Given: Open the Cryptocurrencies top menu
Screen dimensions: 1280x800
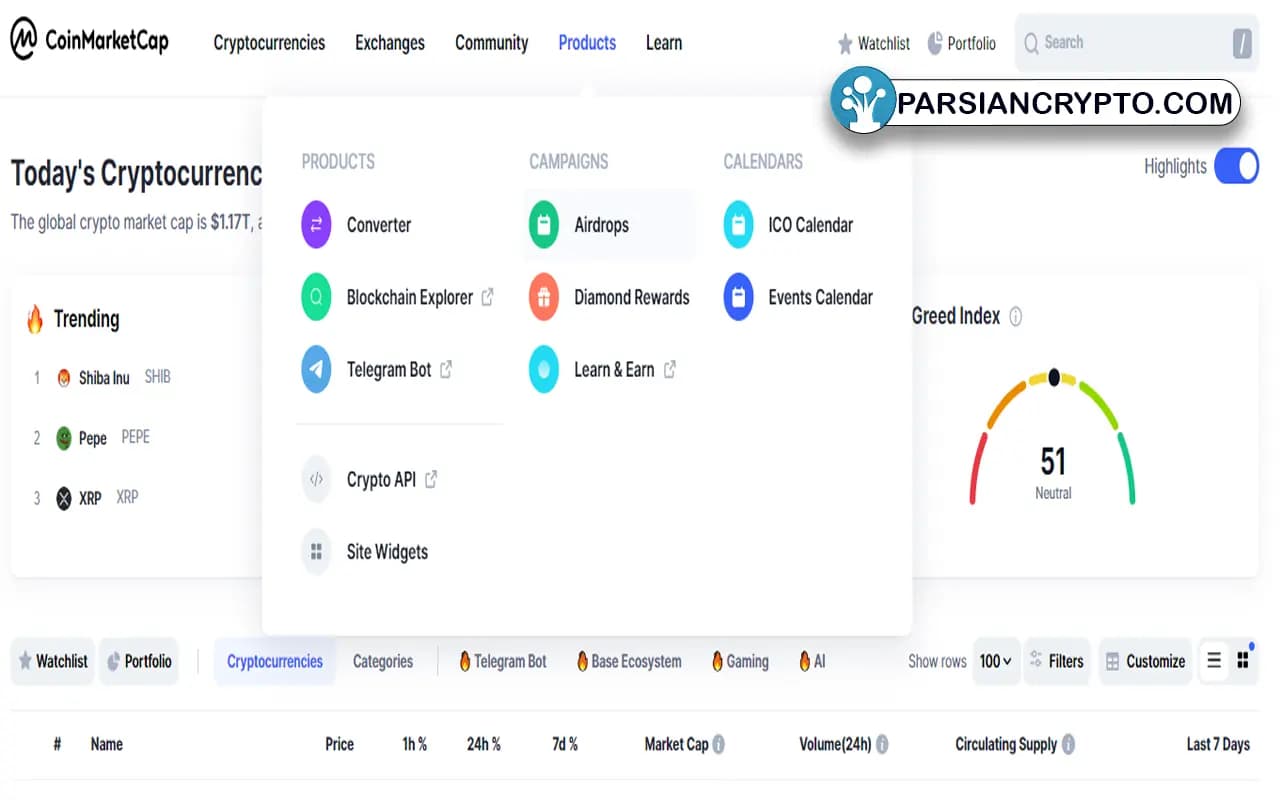Looking at the screenshot, I should coord(269,42).
